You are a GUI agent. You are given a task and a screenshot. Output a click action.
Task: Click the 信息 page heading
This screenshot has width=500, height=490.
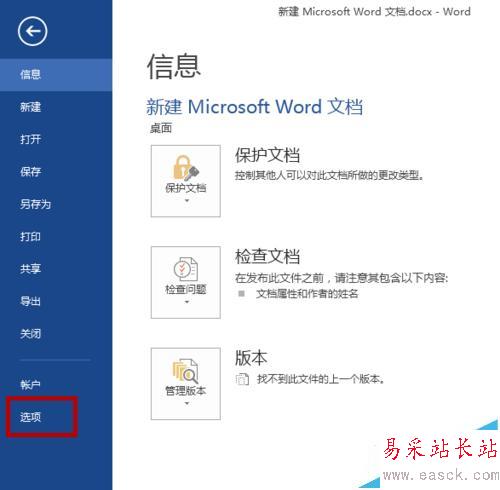tap(174, 67)
